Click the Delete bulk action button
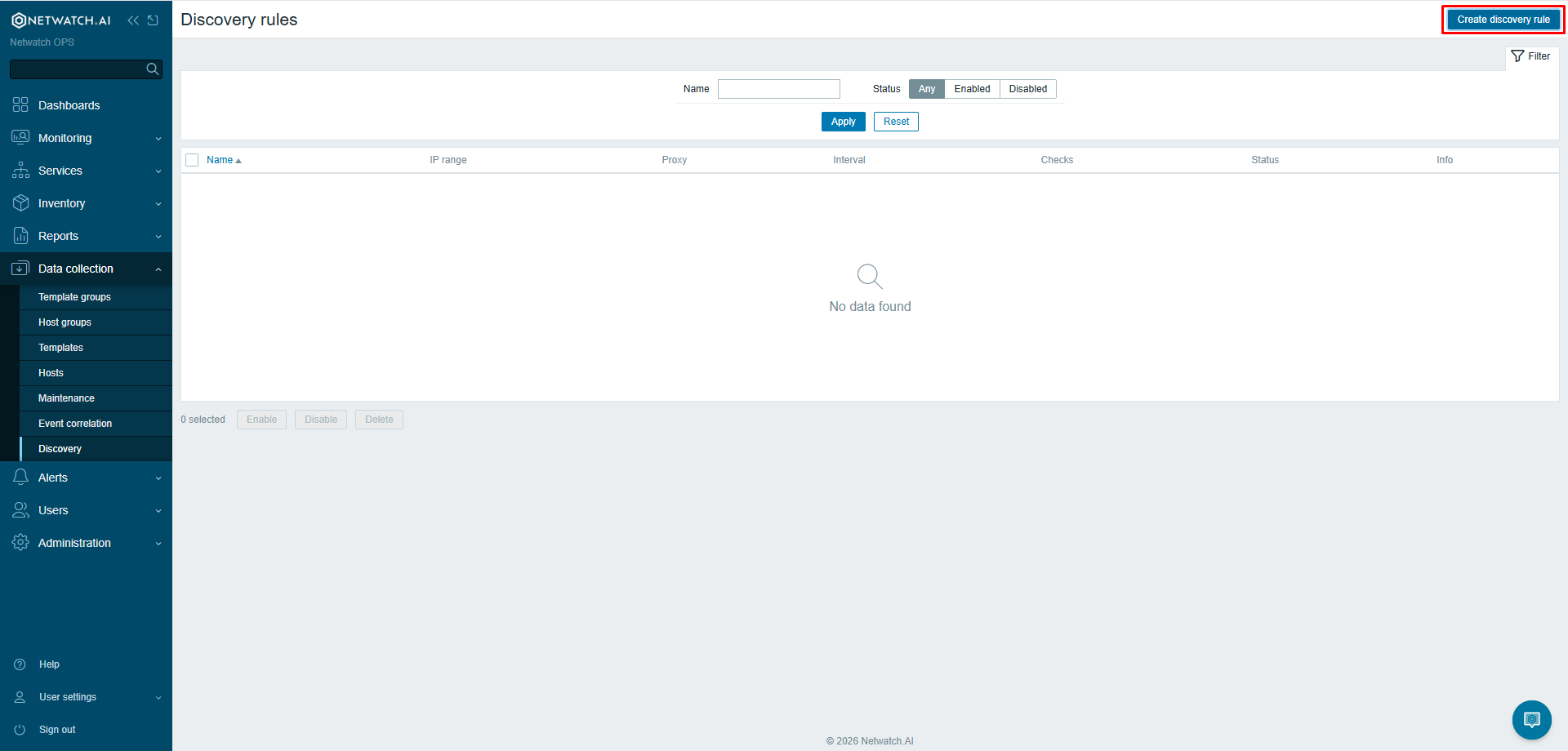The width and height of the screenshot is (1568, 751). [x=379, y=420]
